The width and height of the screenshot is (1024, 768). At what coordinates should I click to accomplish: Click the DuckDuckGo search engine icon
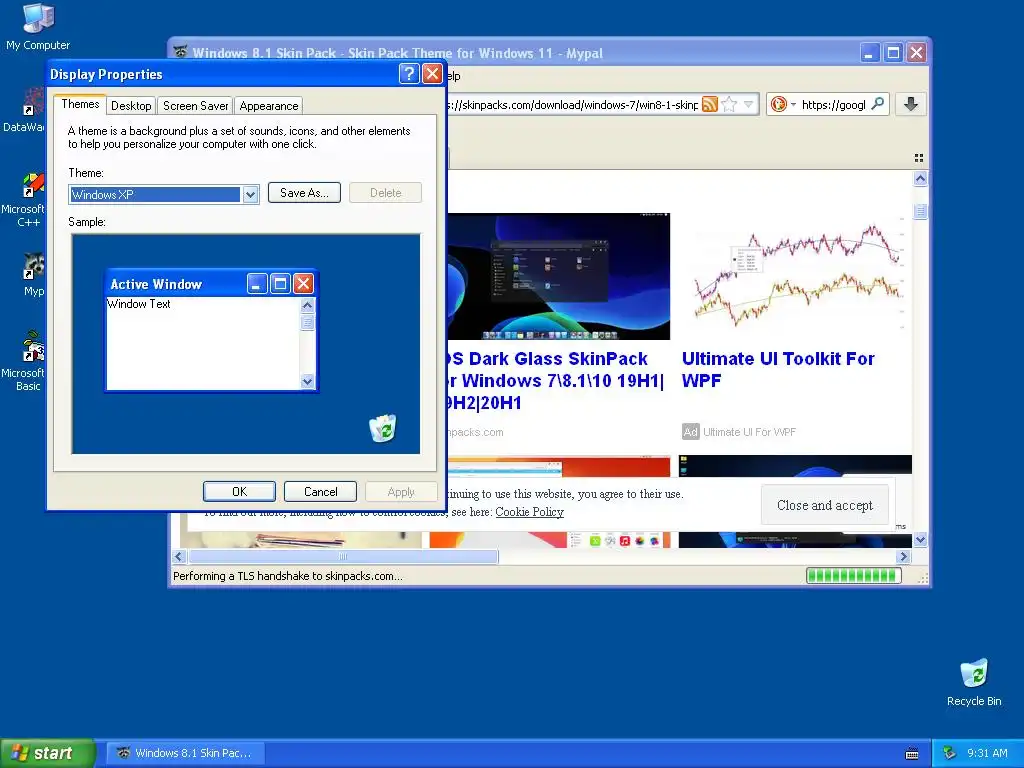click(x=778, y=104)
